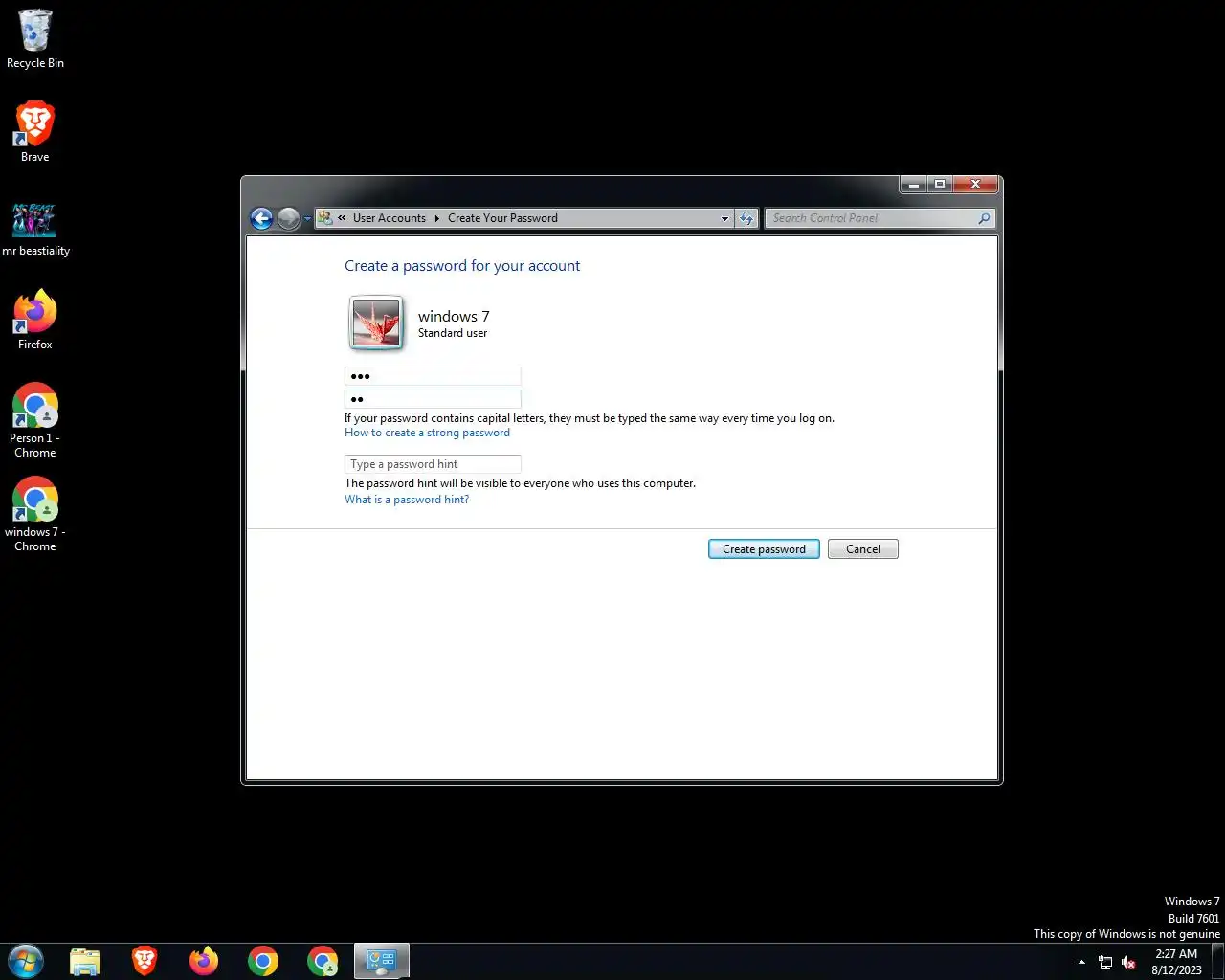Focus the confirm password field

[x=433, y=399]
